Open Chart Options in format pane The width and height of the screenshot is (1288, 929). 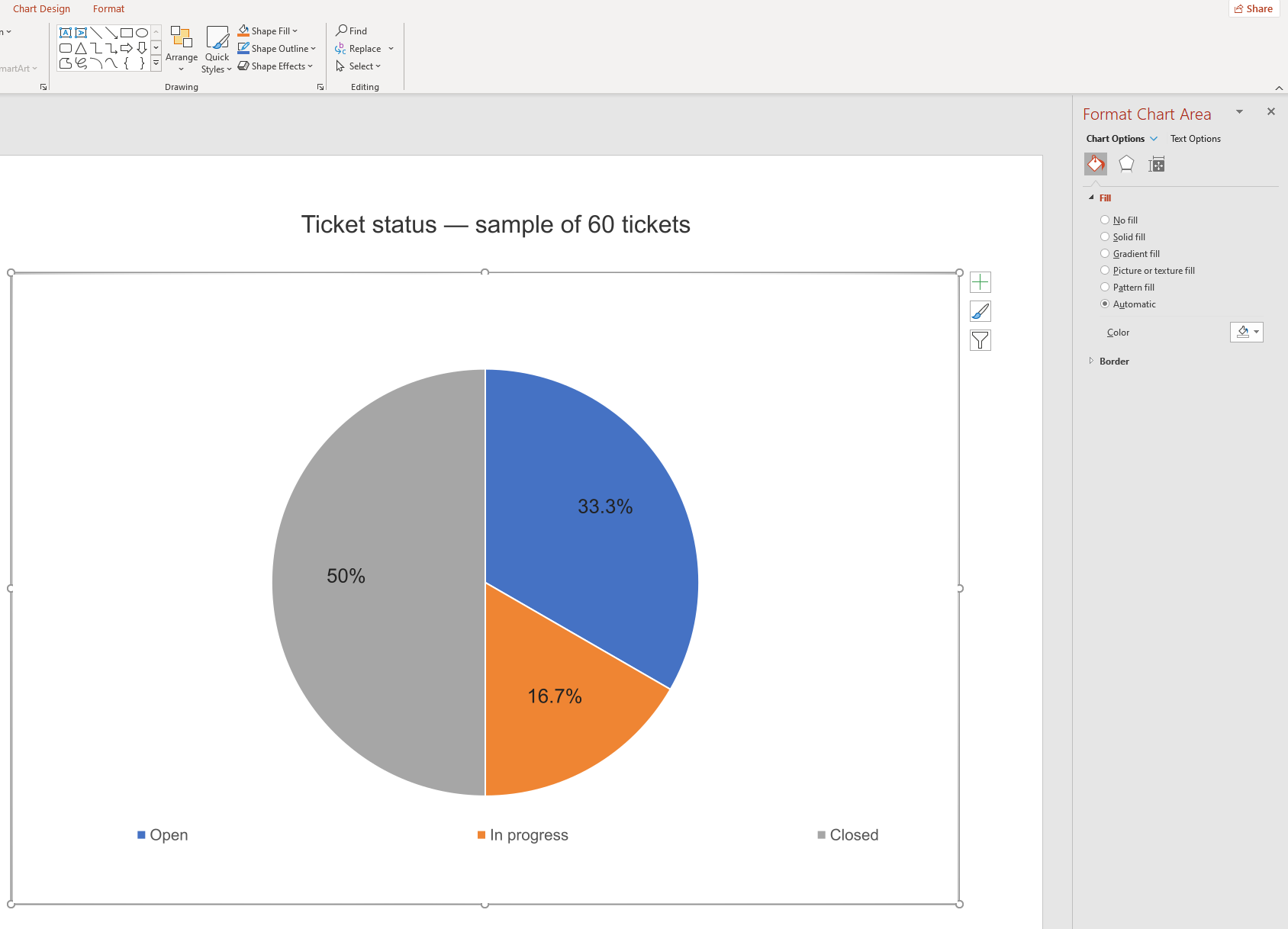coord(1122,138)
